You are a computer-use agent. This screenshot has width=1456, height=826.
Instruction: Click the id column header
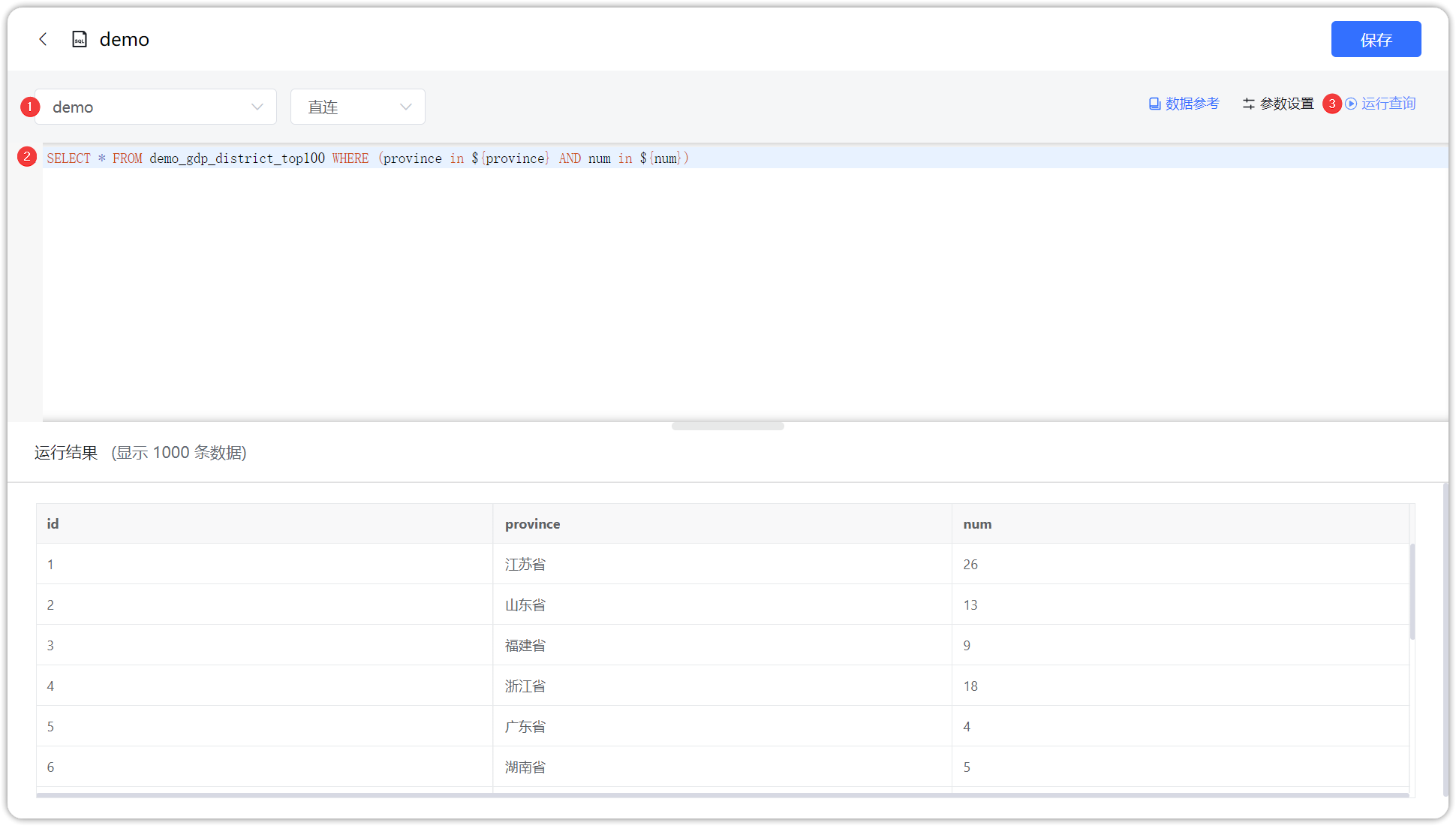(52, 523)
